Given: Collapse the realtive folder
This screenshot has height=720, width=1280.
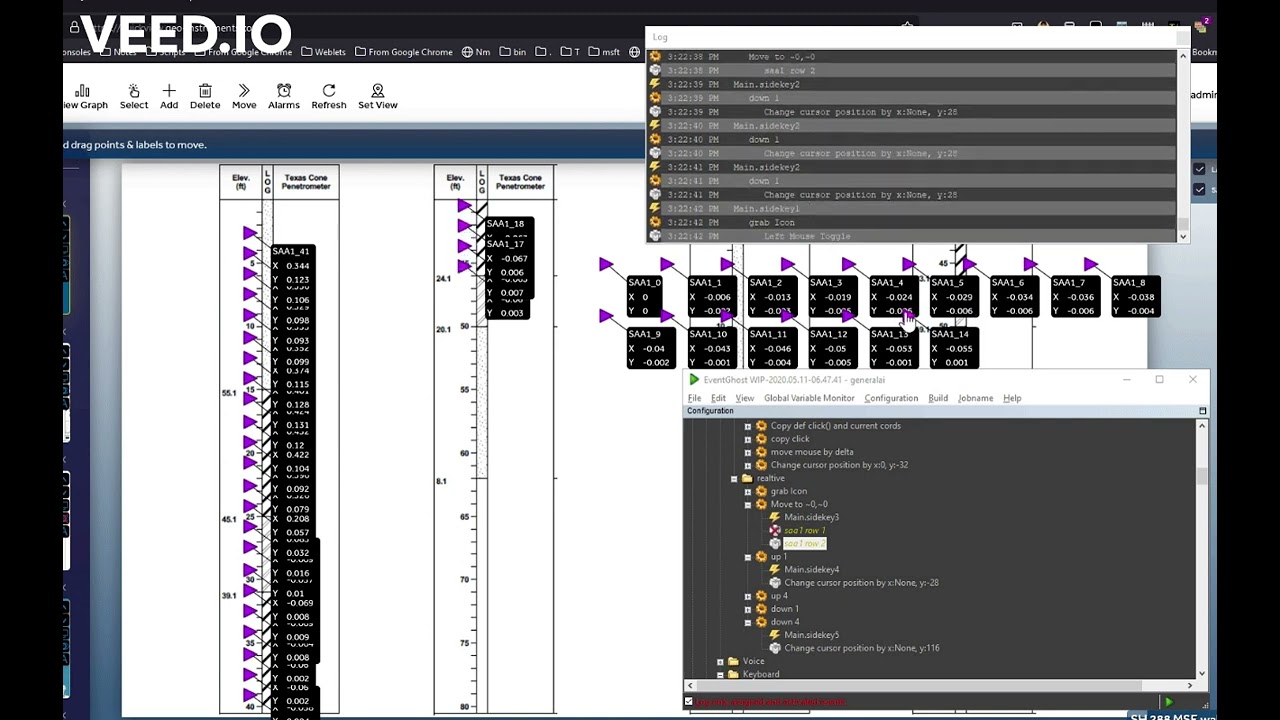Looking at the screenshot, I should 734,478.
